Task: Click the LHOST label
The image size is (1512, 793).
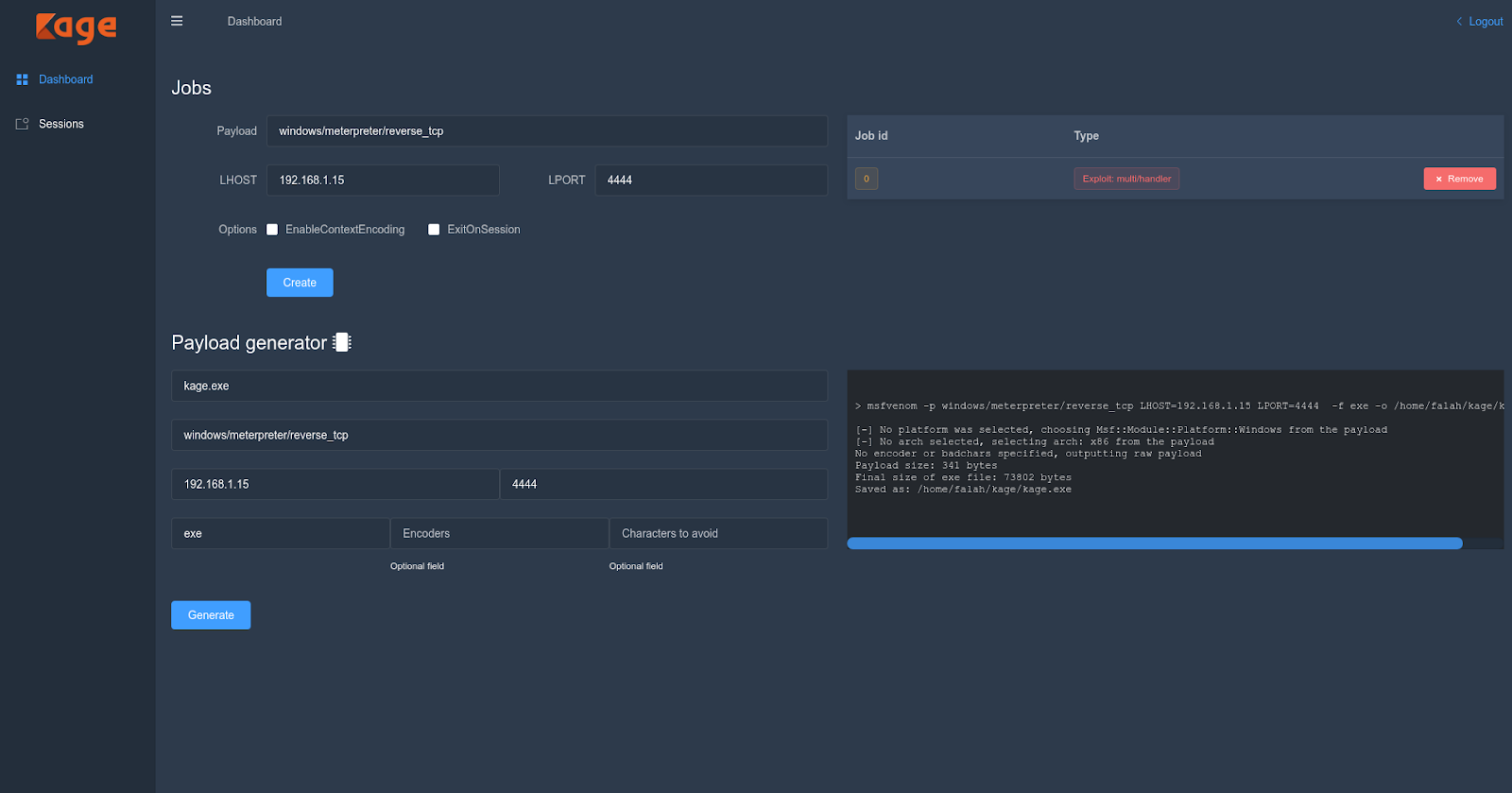Action: click(238, 181)
